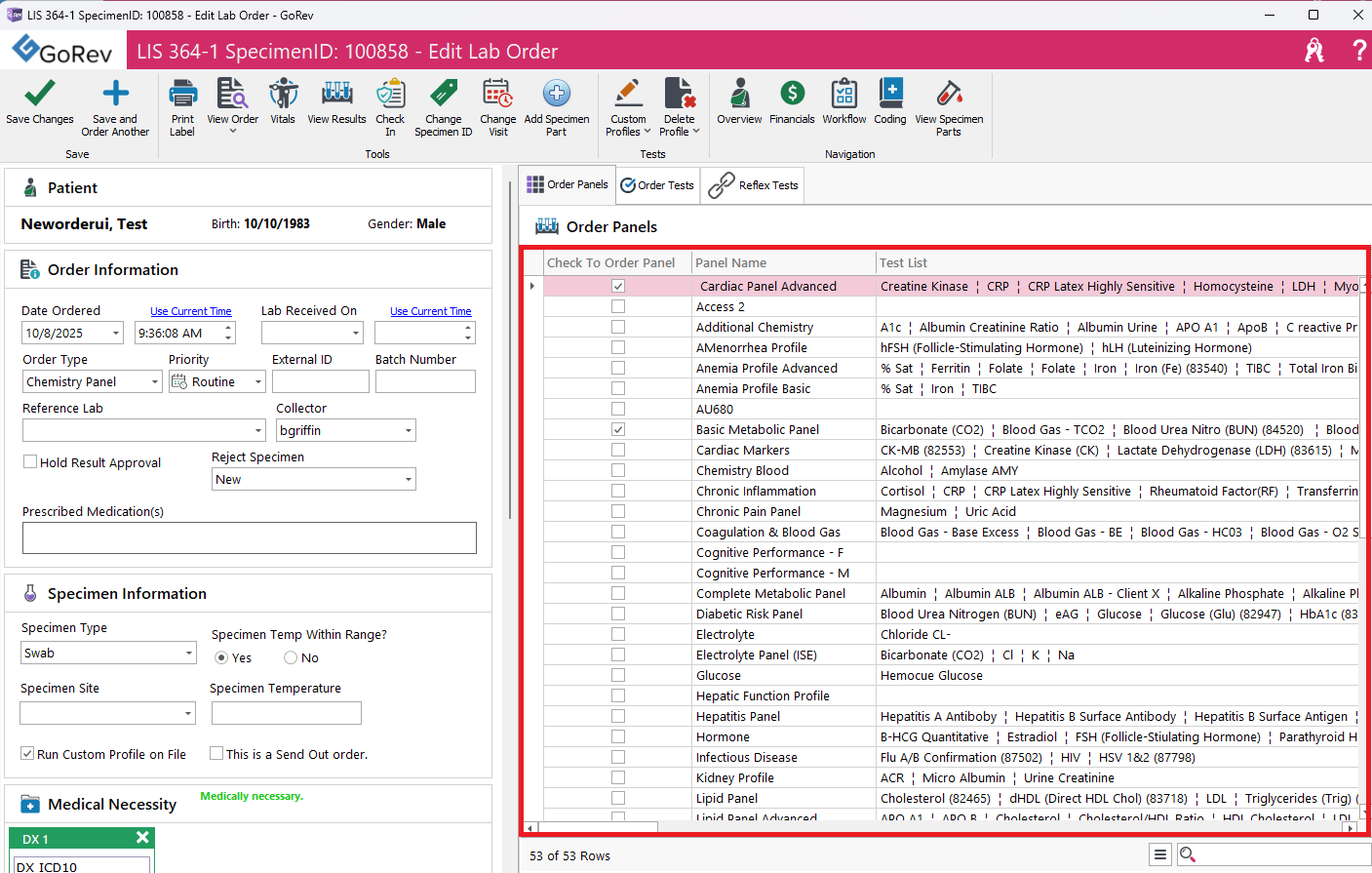The width and height of the screenshot is (1372, 873).
Task: Select No for specimen temp range
Action: point(291,658)
